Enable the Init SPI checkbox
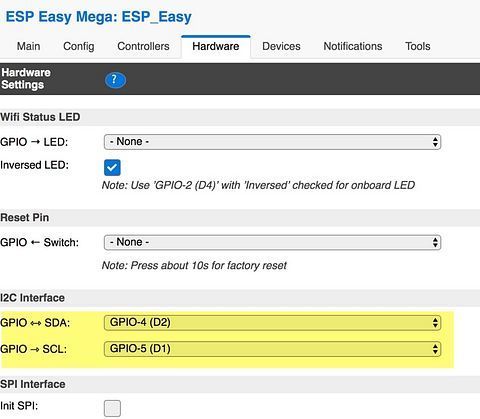 tap(112, 408)
